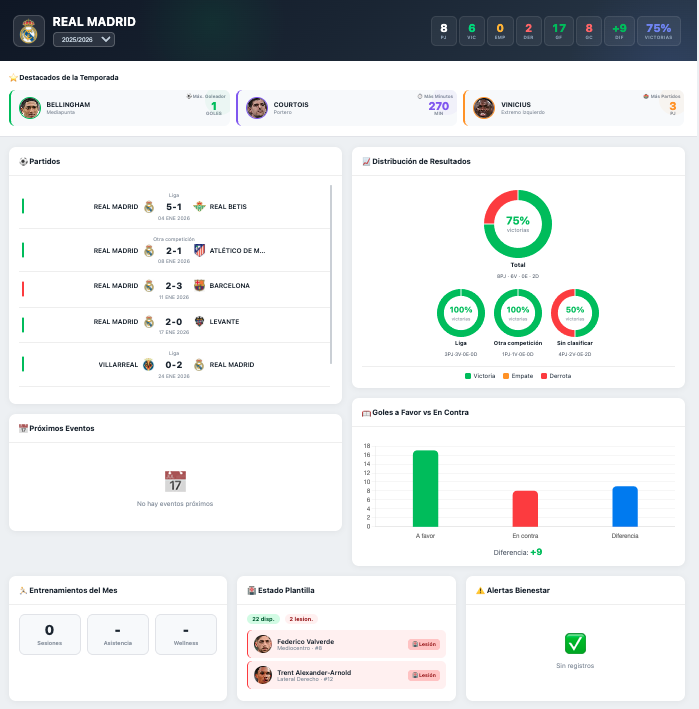Image resolution: width=699 pixels, height=709 pixels.
Task: Click the runner icon beside Entrenamientos del Mes
Action: pos(23,591)
